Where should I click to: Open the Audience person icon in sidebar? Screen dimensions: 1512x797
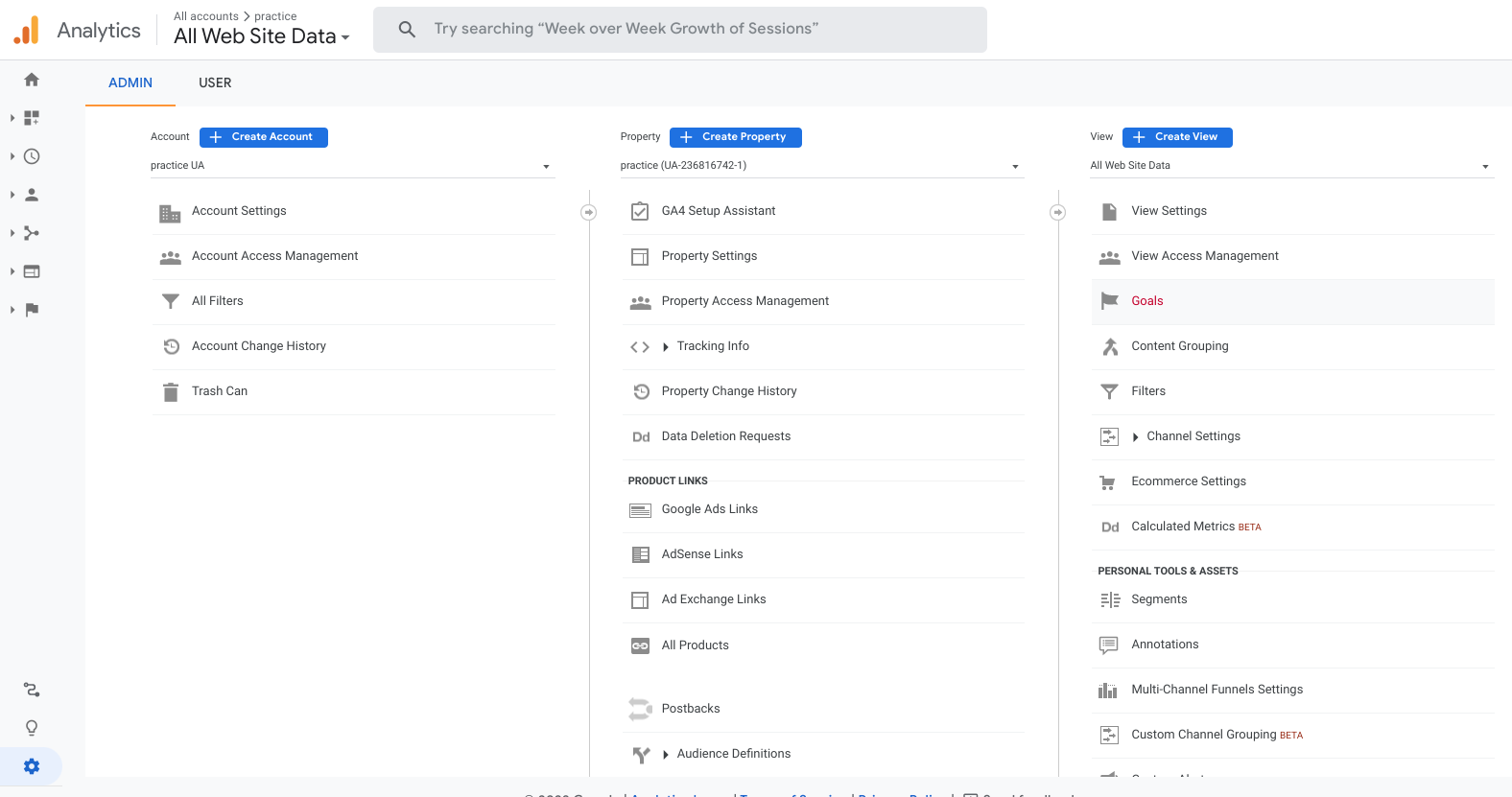[x=32, y=195]
